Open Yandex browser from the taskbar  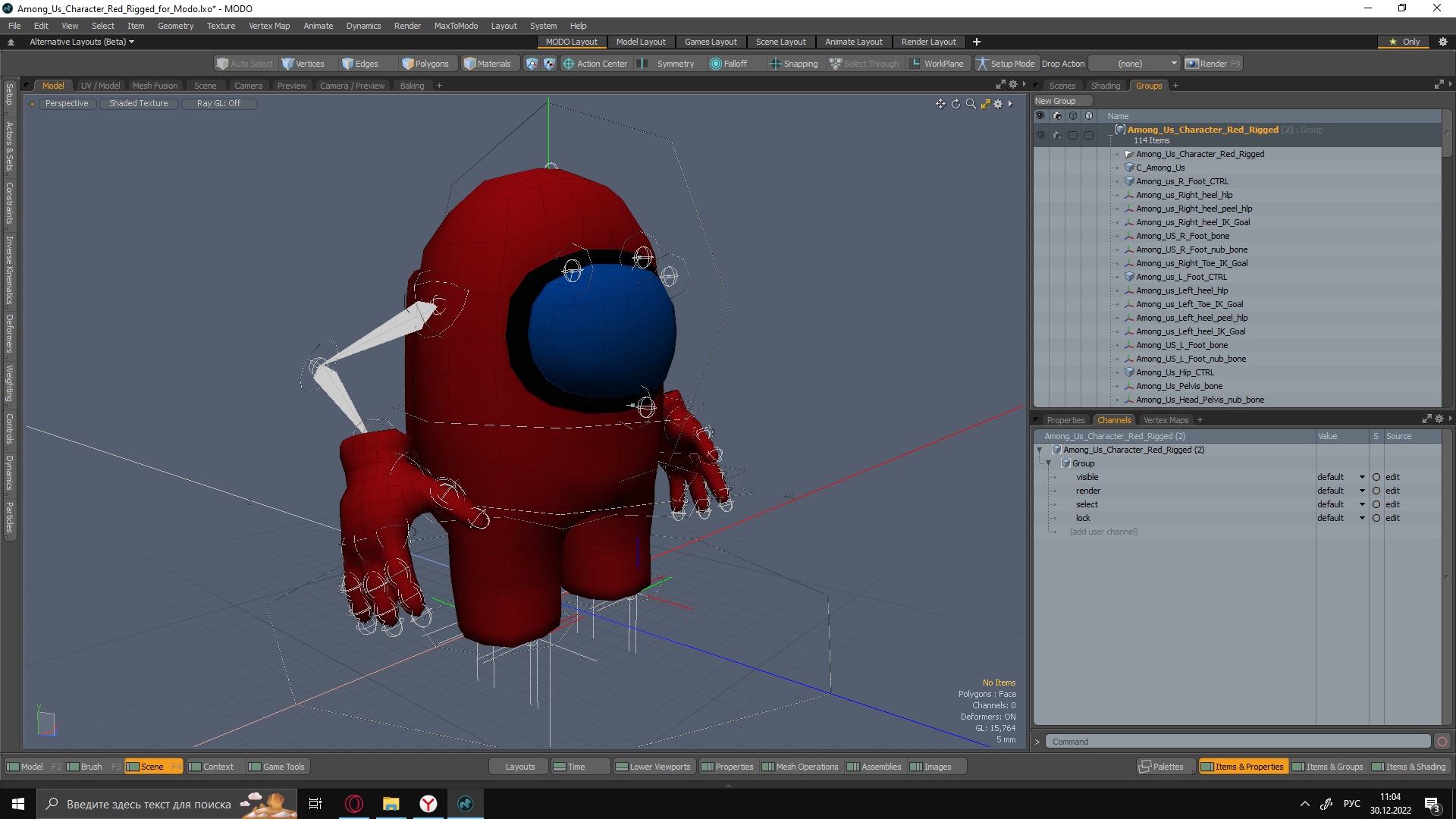point(428,804)
